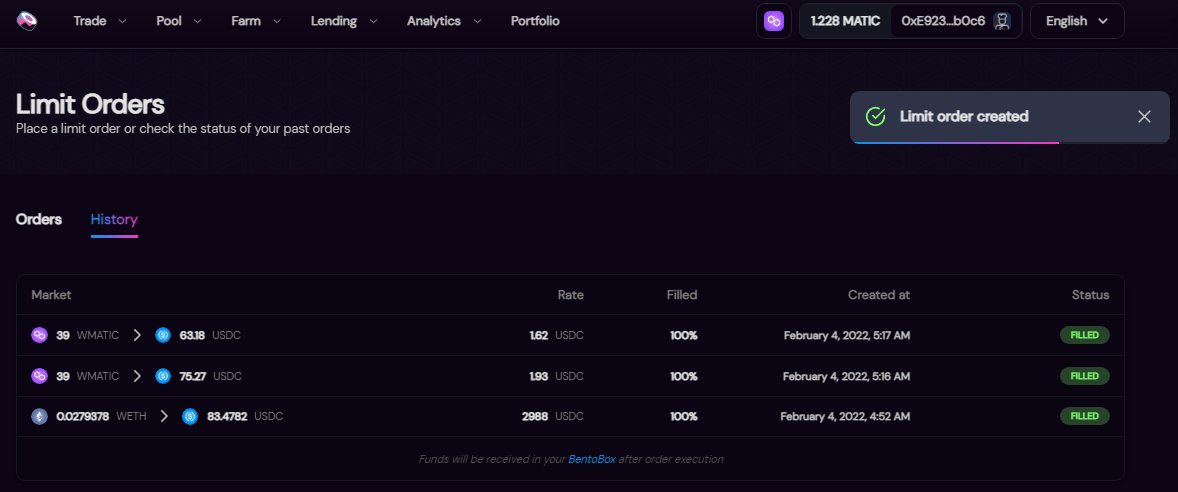Click 100% filled value in 5:17 AM row
Screen dimensions: 1178x492
coord(684,336)
